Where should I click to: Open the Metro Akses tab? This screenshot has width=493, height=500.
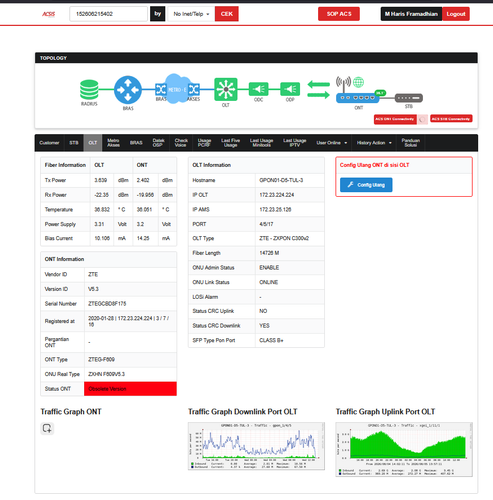tap(113, 143)
